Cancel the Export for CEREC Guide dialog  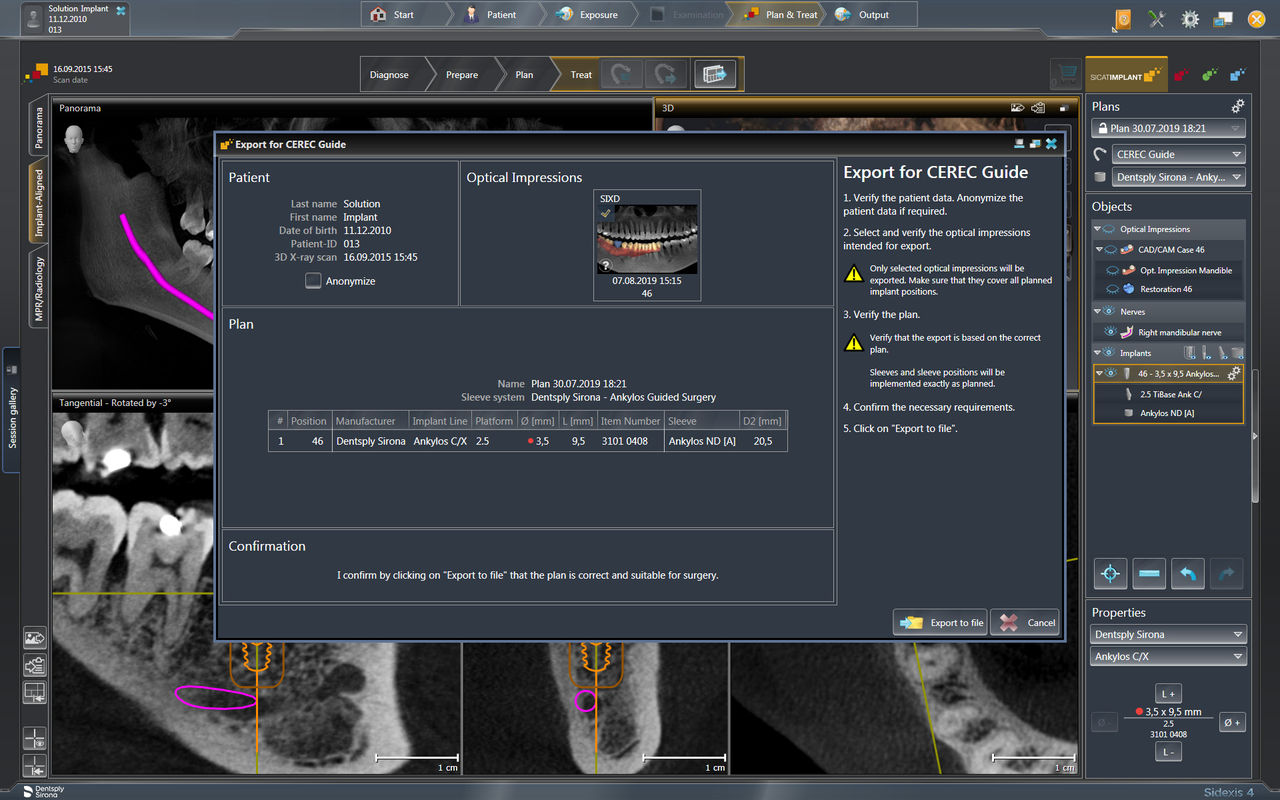click(x=1024, y=622)
